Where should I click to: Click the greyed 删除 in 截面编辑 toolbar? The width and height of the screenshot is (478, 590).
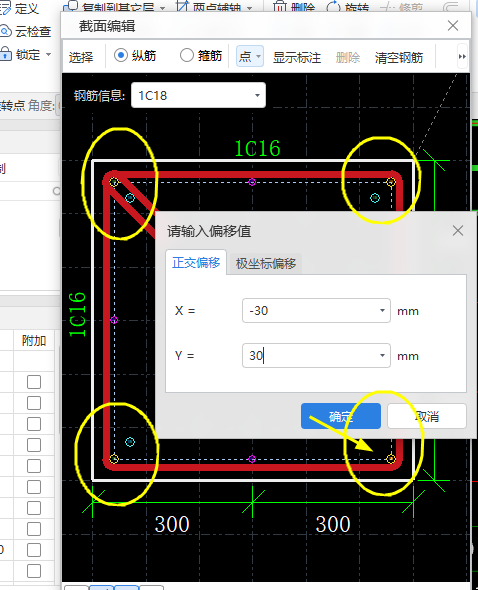click(348, 58)
